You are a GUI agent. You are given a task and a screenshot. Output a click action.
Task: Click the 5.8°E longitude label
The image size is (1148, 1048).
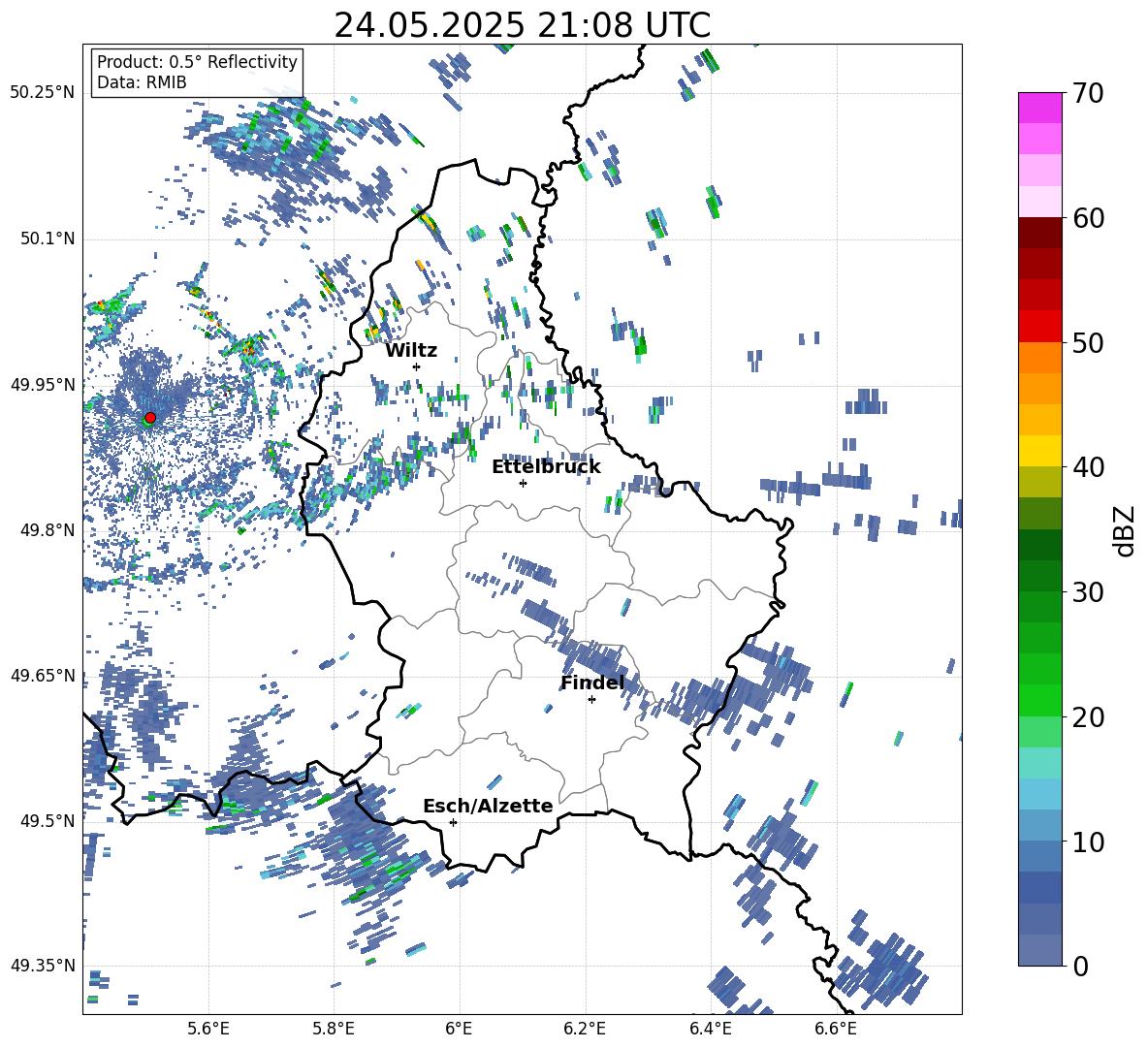point(334,1029)
